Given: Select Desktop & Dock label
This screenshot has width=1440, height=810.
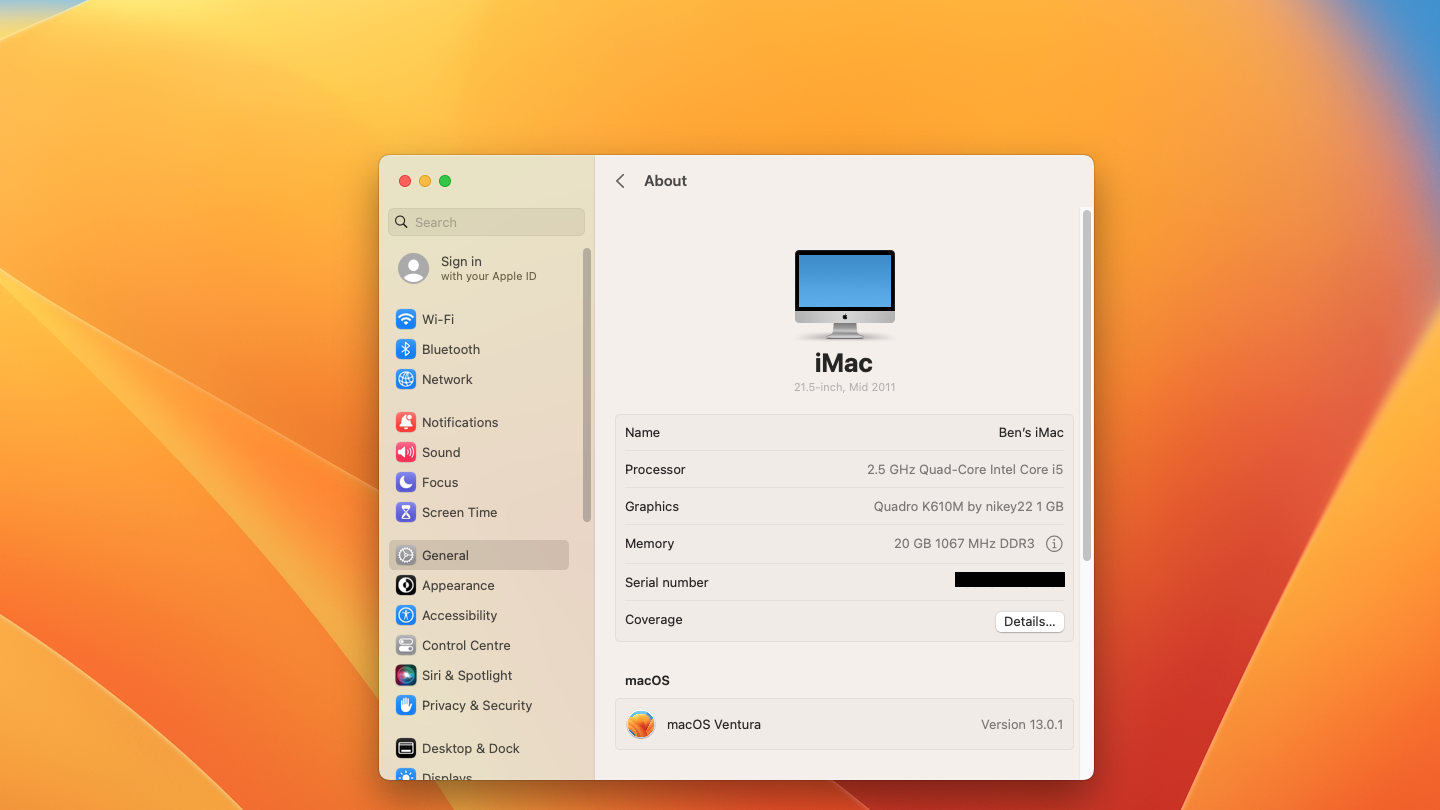Looking at the screenshot, I should pos(471,748).
